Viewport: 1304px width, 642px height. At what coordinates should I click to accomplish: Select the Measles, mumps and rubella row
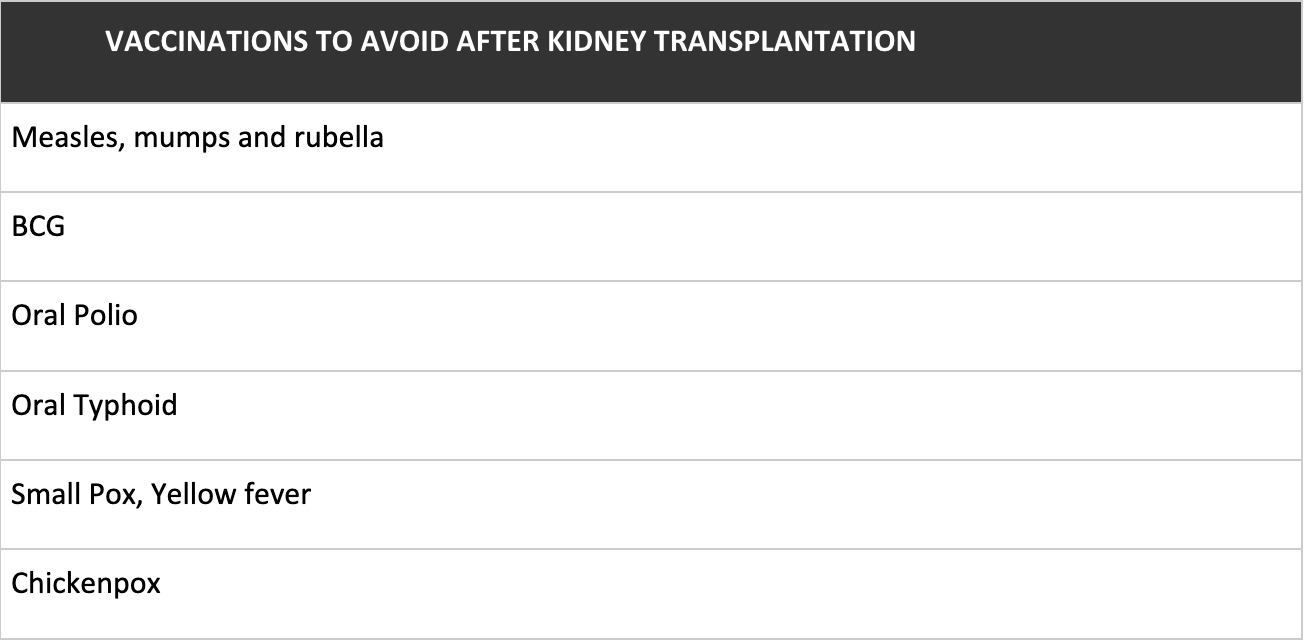click(651, 147)
